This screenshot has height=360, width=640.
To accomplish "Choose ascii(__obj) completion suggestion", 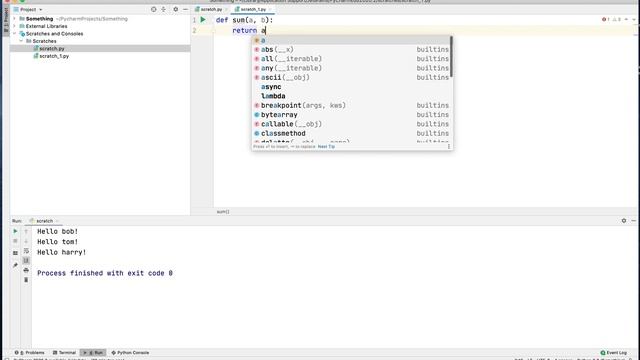I will point(351,78).
